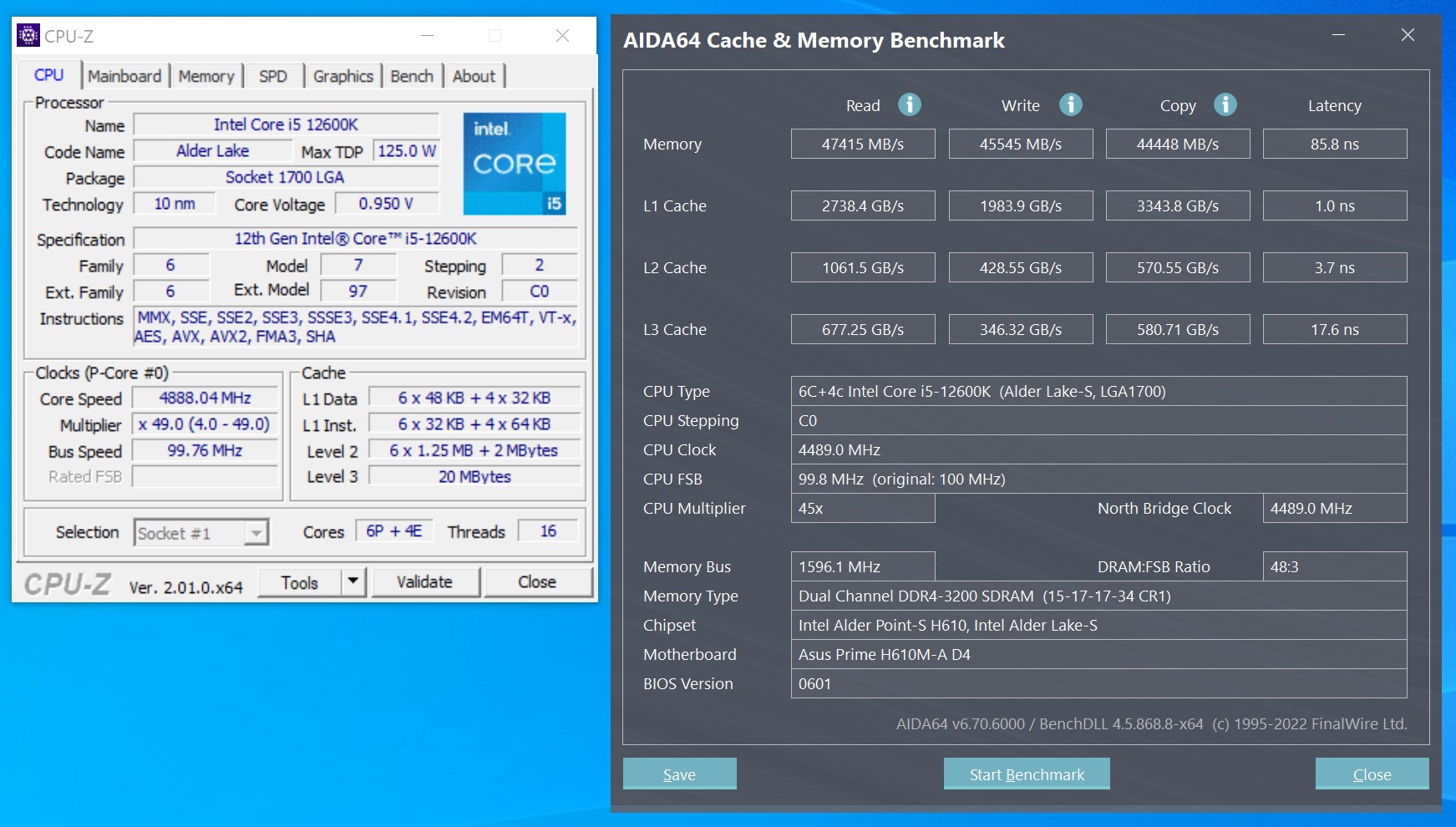Click the Package value Socket 1700 LGA
Screen dimensions: 1456x827
pos(286,177)
